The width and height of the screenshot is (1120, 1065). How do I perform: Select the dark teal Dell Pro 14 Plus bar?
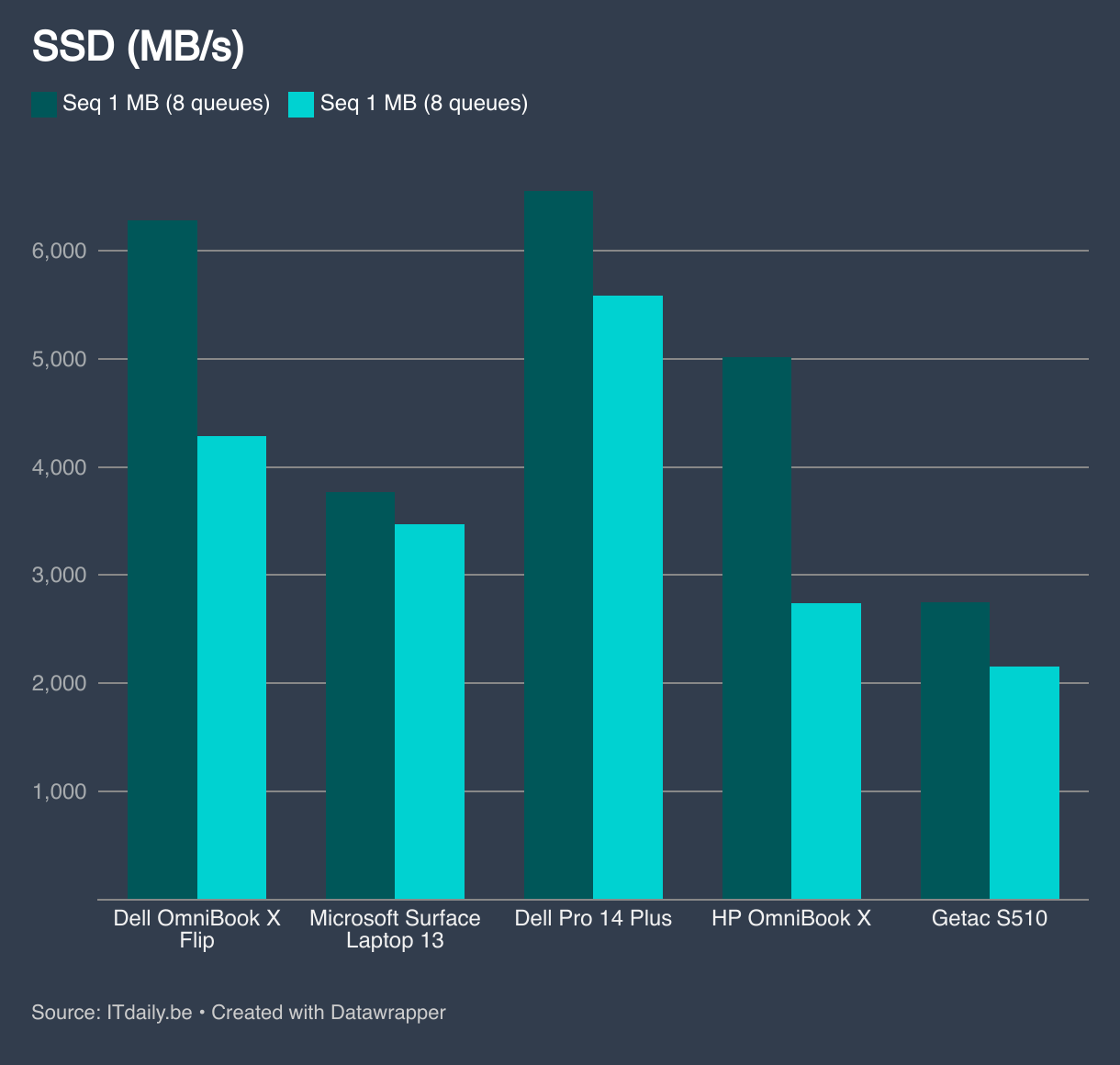click(558, 545)
